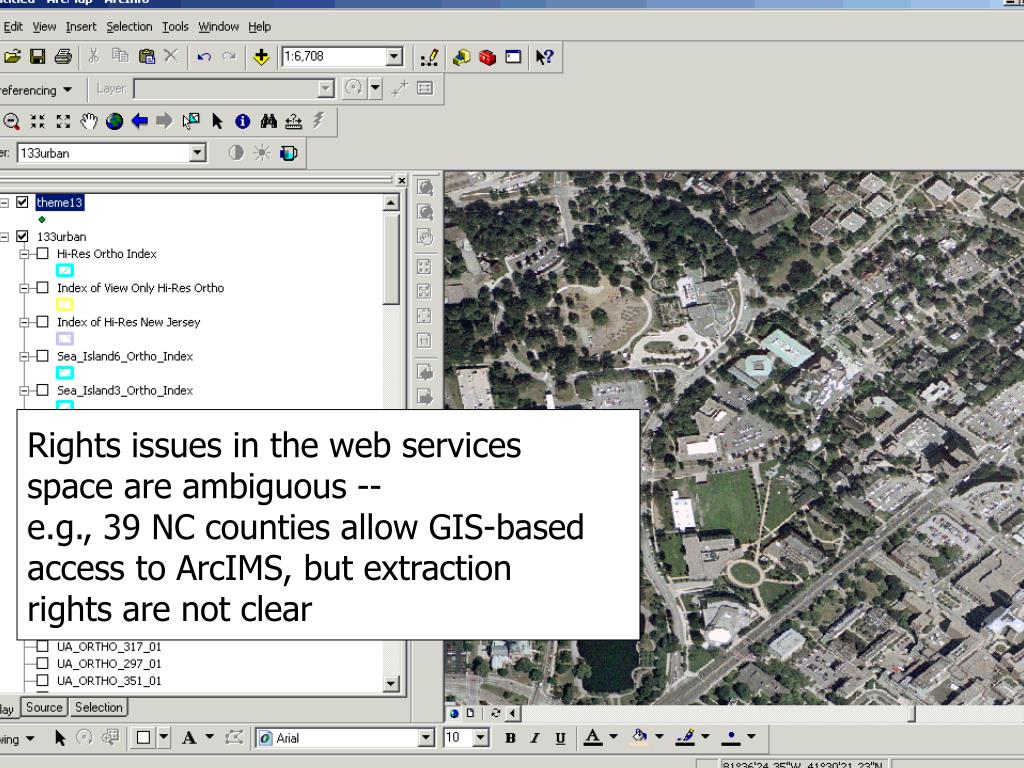Undo the last action
Screen dimensions: 1024x768
204,57
